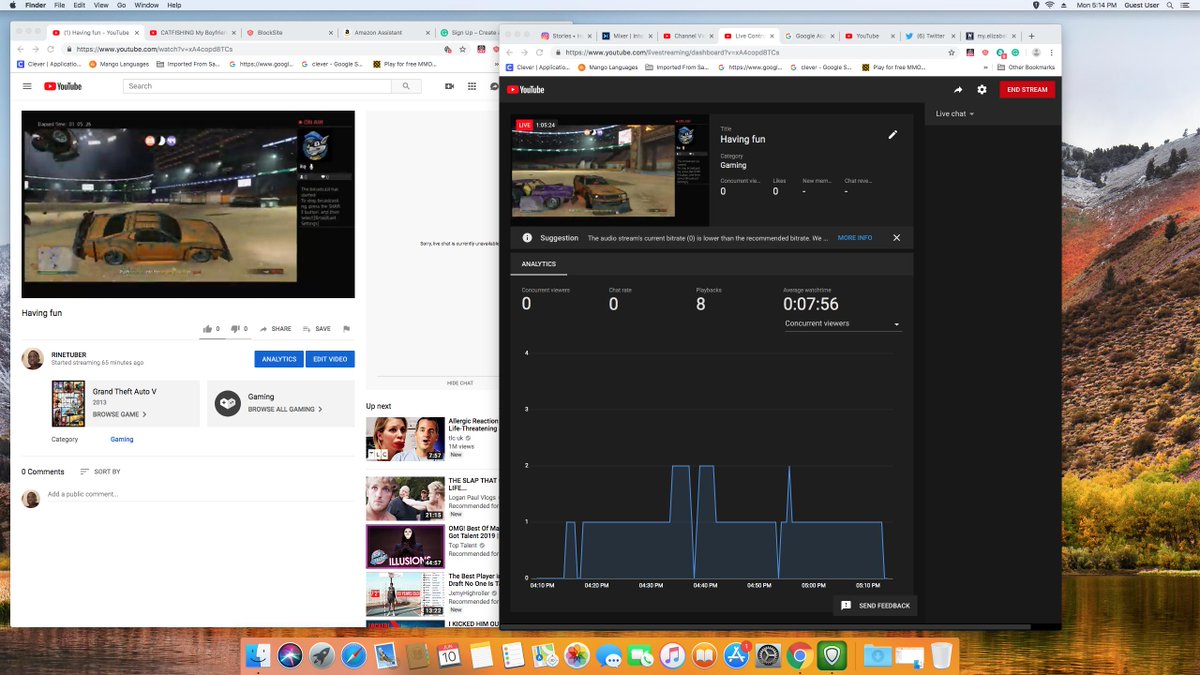Switch to the Twitter tab in right window
Viewport: 1200px width, 675px height.
pos(929,35)
